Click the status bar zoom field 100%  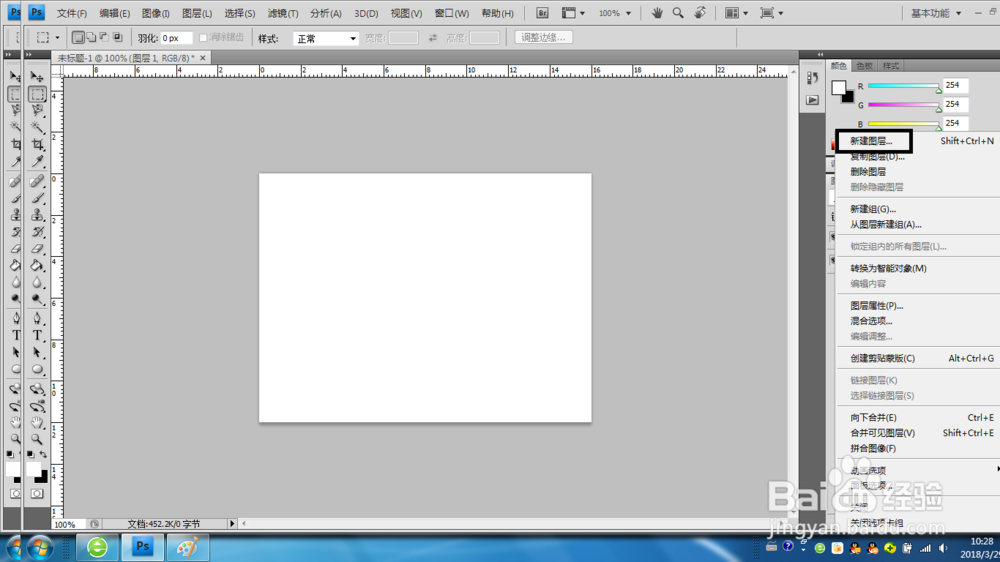(x=68, y=524)
